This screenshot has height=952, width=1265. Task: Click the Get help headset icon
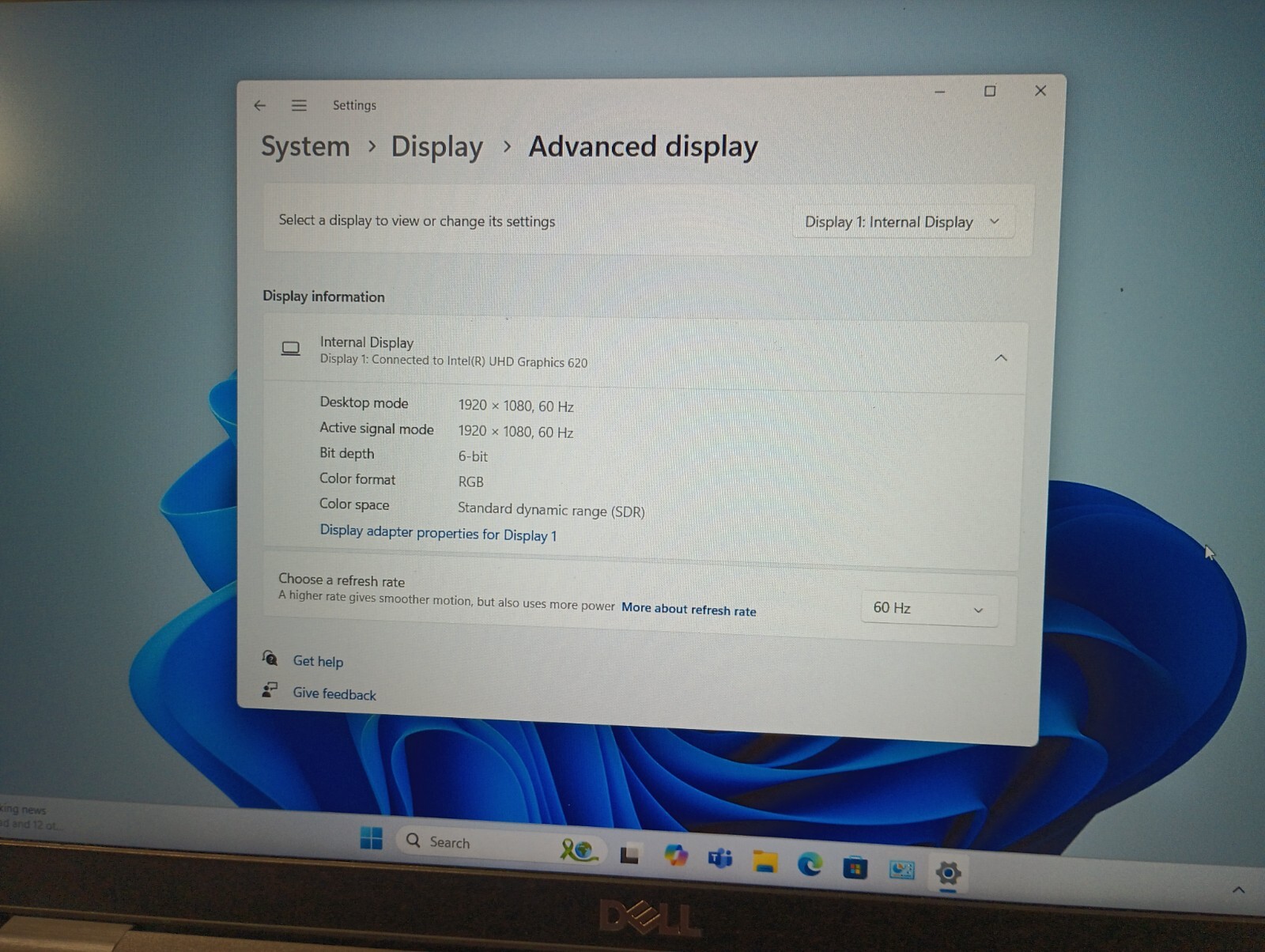(270, 658)
